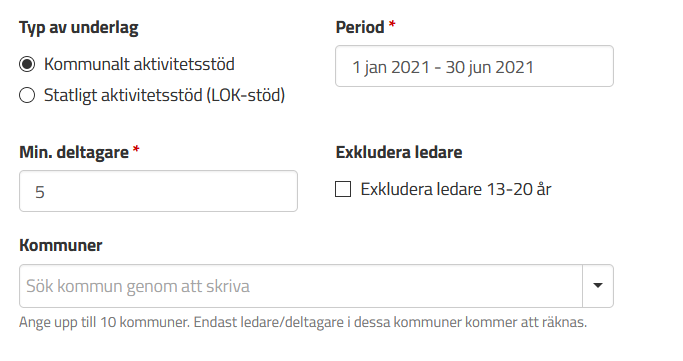Open the Period date range field
Image resolution: width=683 pixels, height=361 pixels.
[474, 66]
